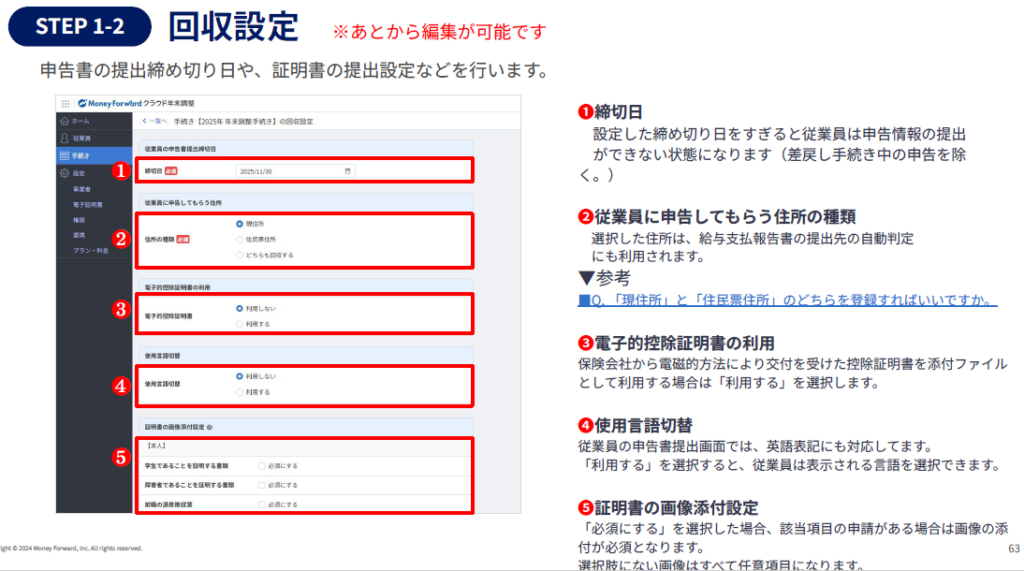Viewport: 1024px width, 571px height.
Task: Open the 現住所と住民票住所 FAQ link
Action: [x=789, y=300]
